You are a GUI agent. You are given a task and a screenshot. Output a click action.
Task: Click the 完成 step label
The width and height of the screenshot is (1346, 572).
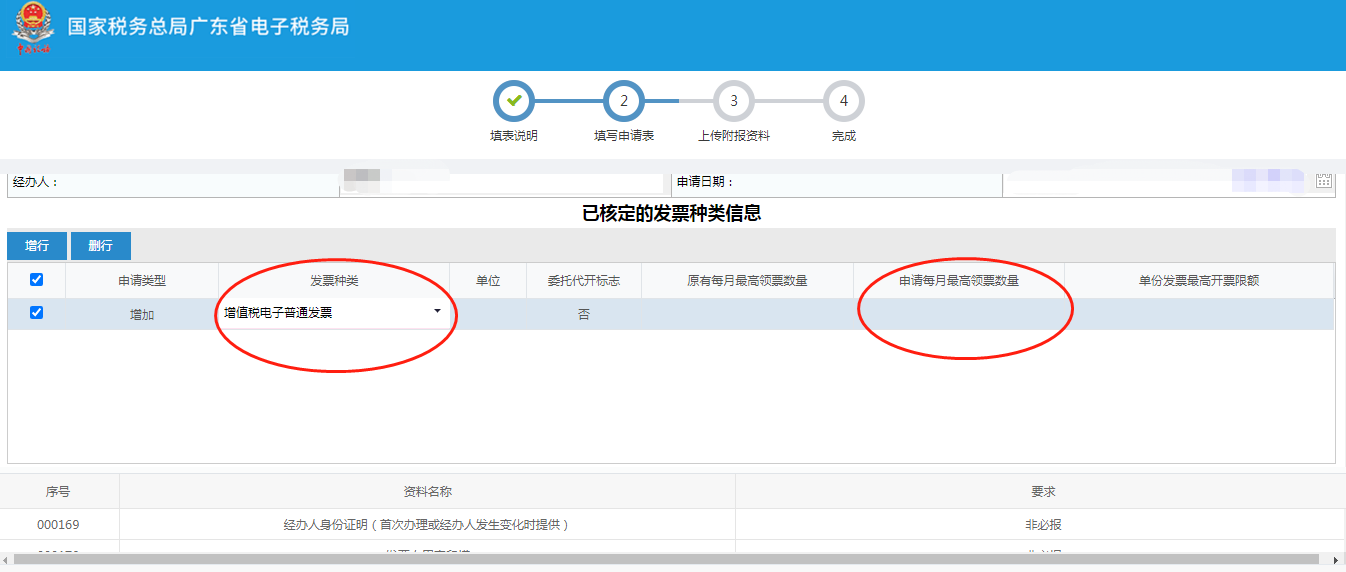click(844, 136)
